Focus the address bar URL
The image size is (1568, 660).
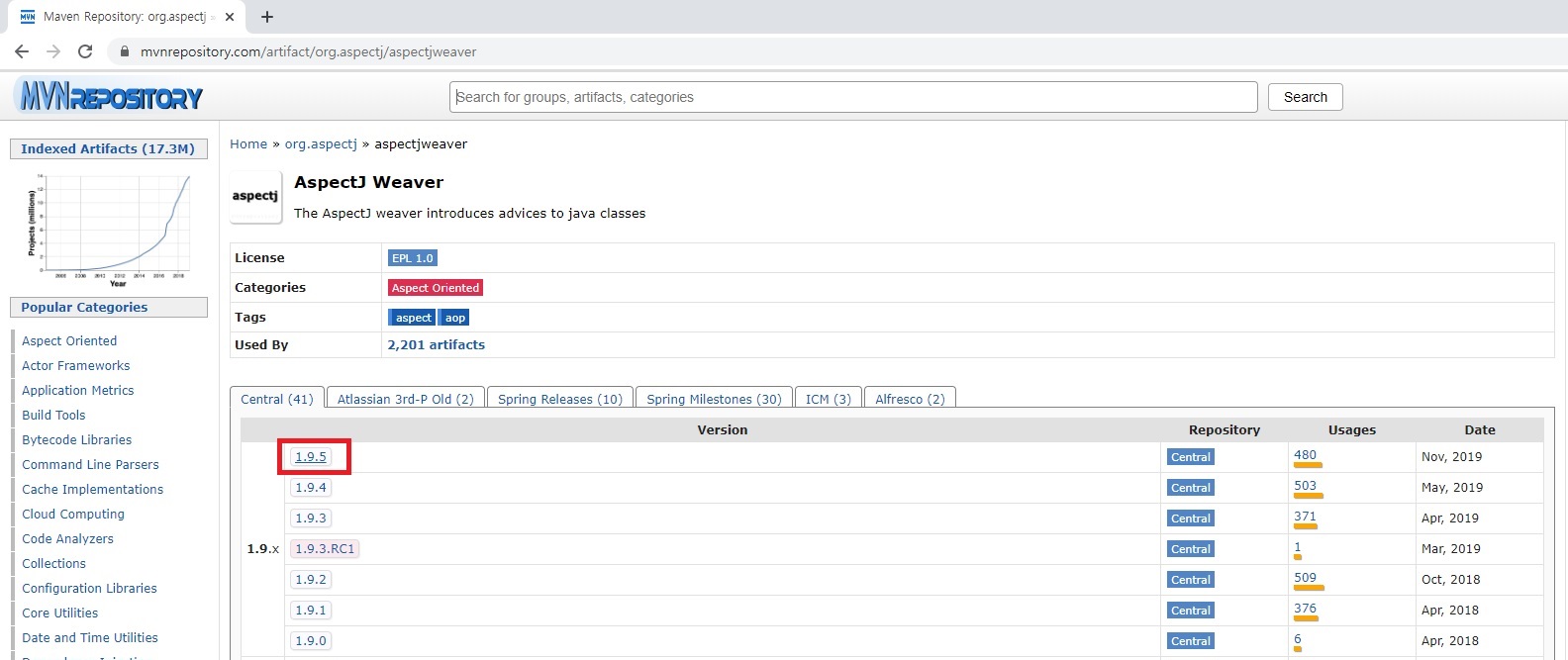[308, 51]
